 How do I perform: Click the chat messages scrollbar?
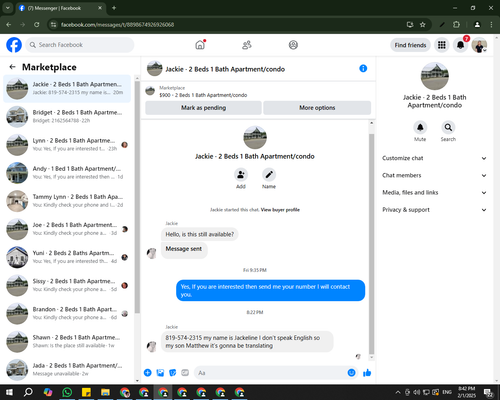372,244
